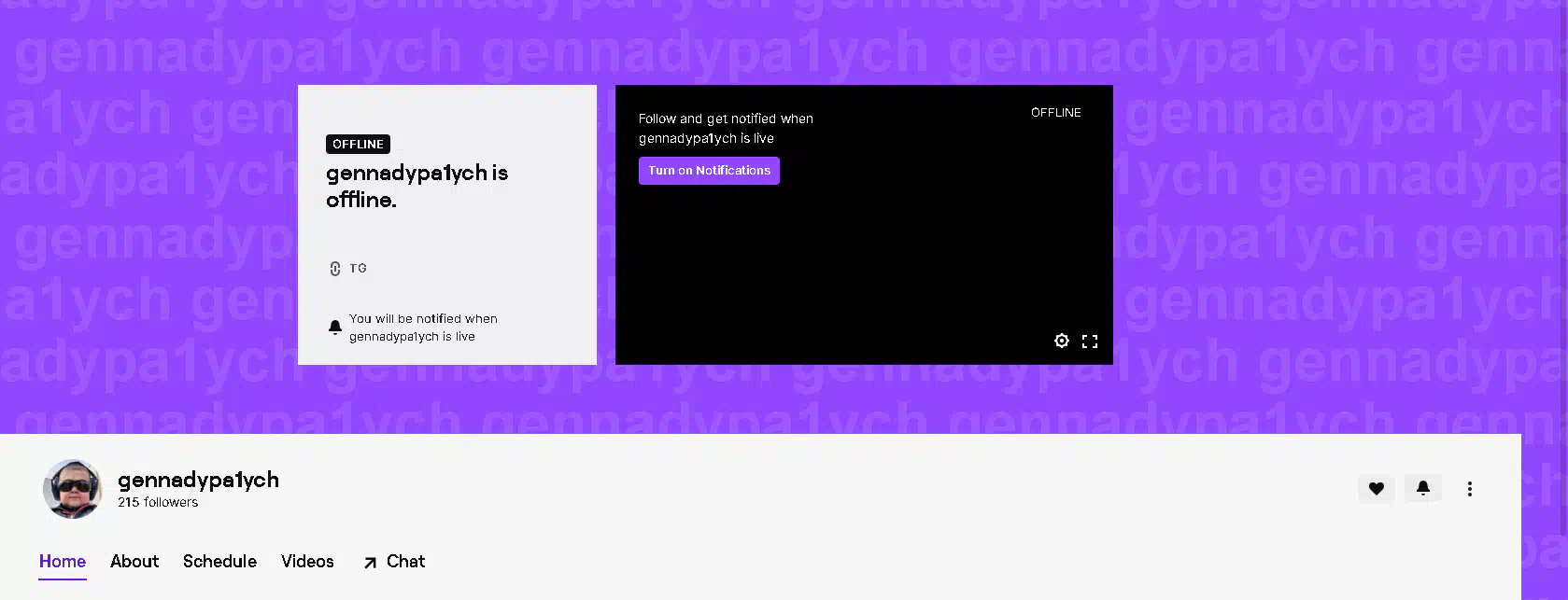
Task: Open the About tab
Action: [x=134, y=561]
